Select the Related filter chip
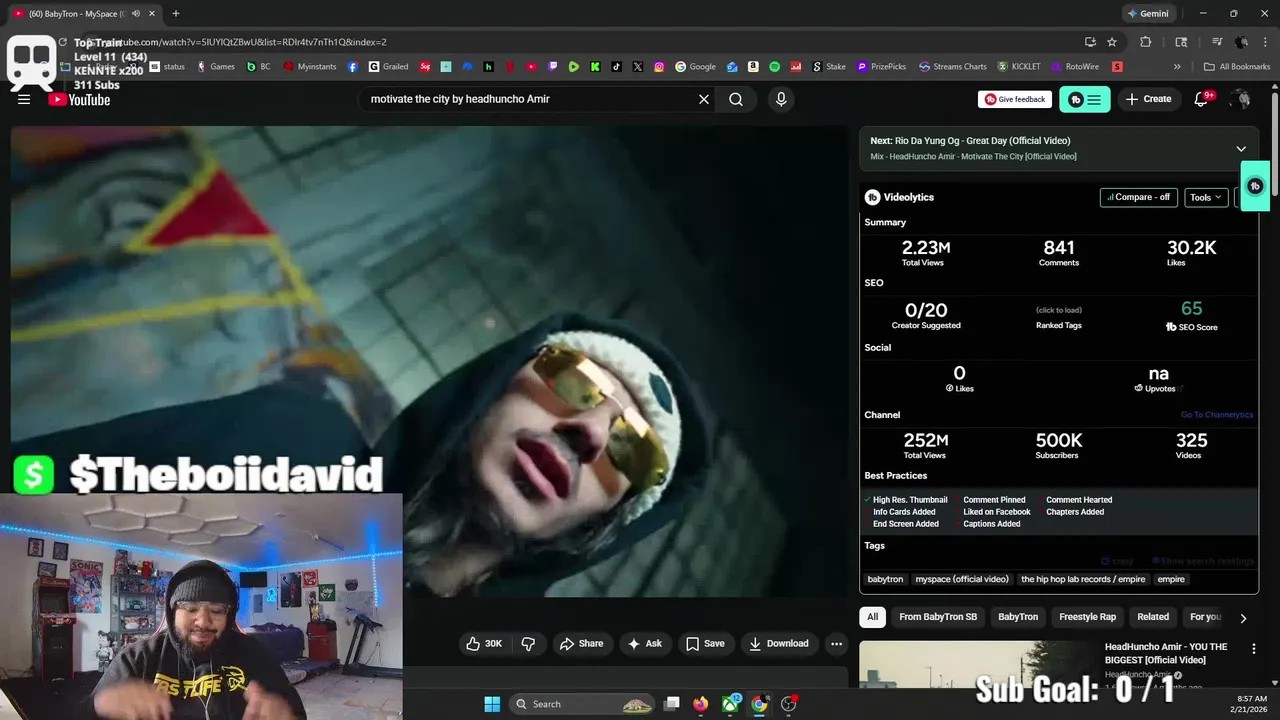This screenshot has height=720, width=1280. coord(1153,617)
